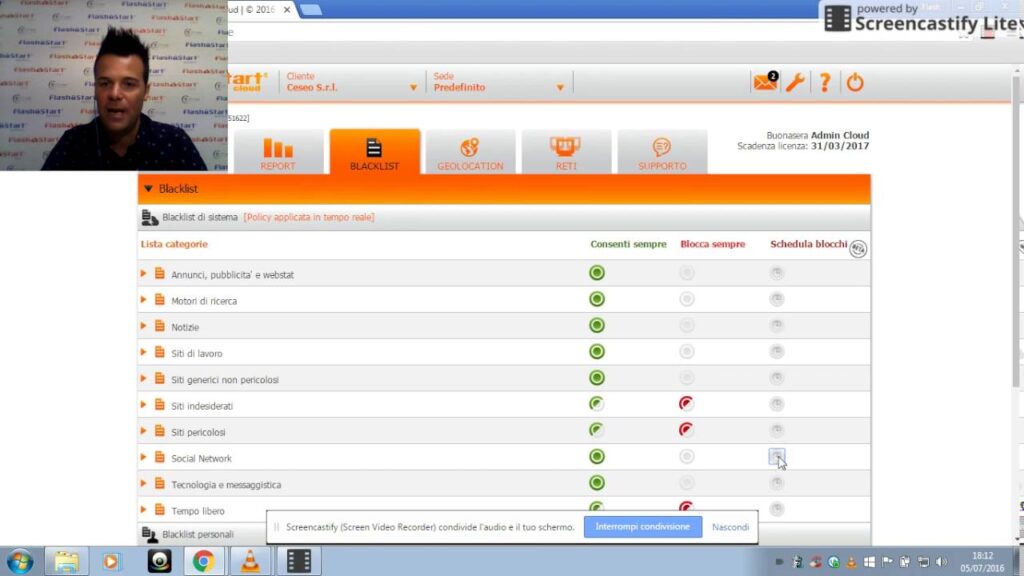Expand Motori di ricerca category

pos(143,300)
